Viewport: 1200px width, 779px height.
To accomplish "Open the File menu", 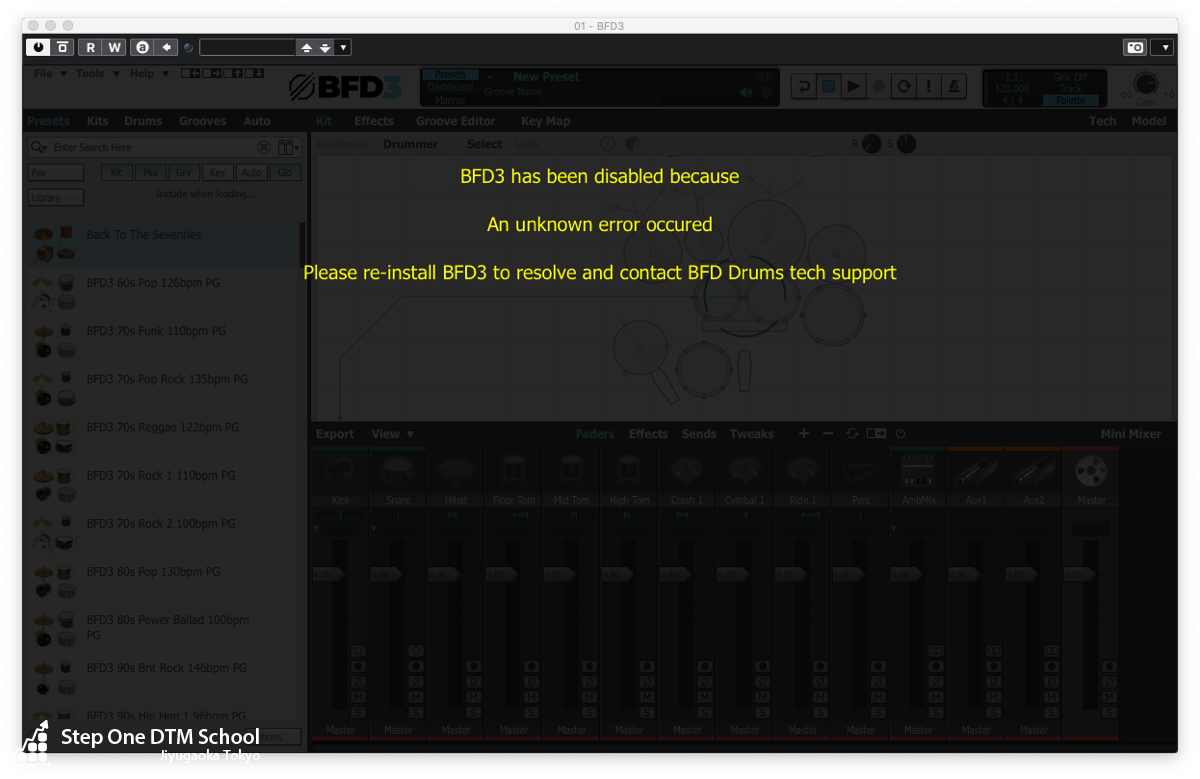I will pyautogui.click(x=49, y=74).
